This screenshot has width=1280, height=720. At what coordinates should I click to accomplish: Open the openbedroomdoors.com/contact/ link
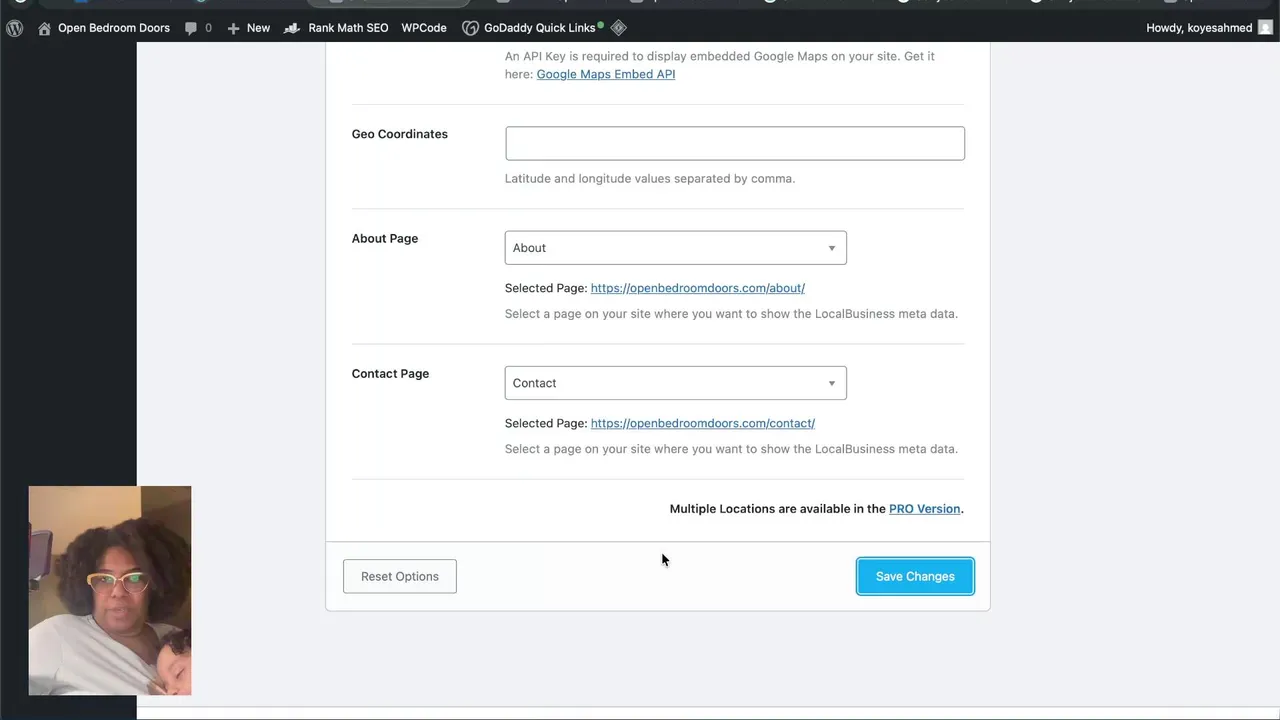click(x=702, y=423)
